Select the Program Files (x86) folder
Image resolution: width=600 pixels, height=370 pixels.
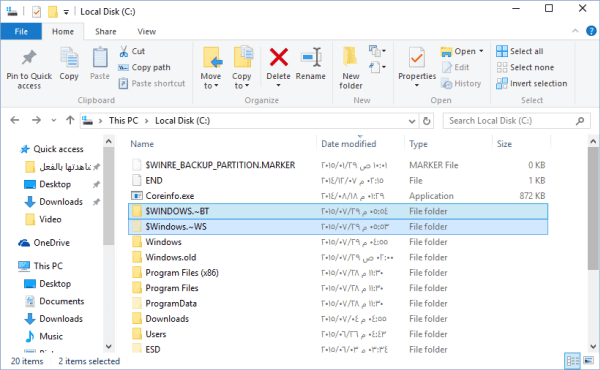point(338,272)
